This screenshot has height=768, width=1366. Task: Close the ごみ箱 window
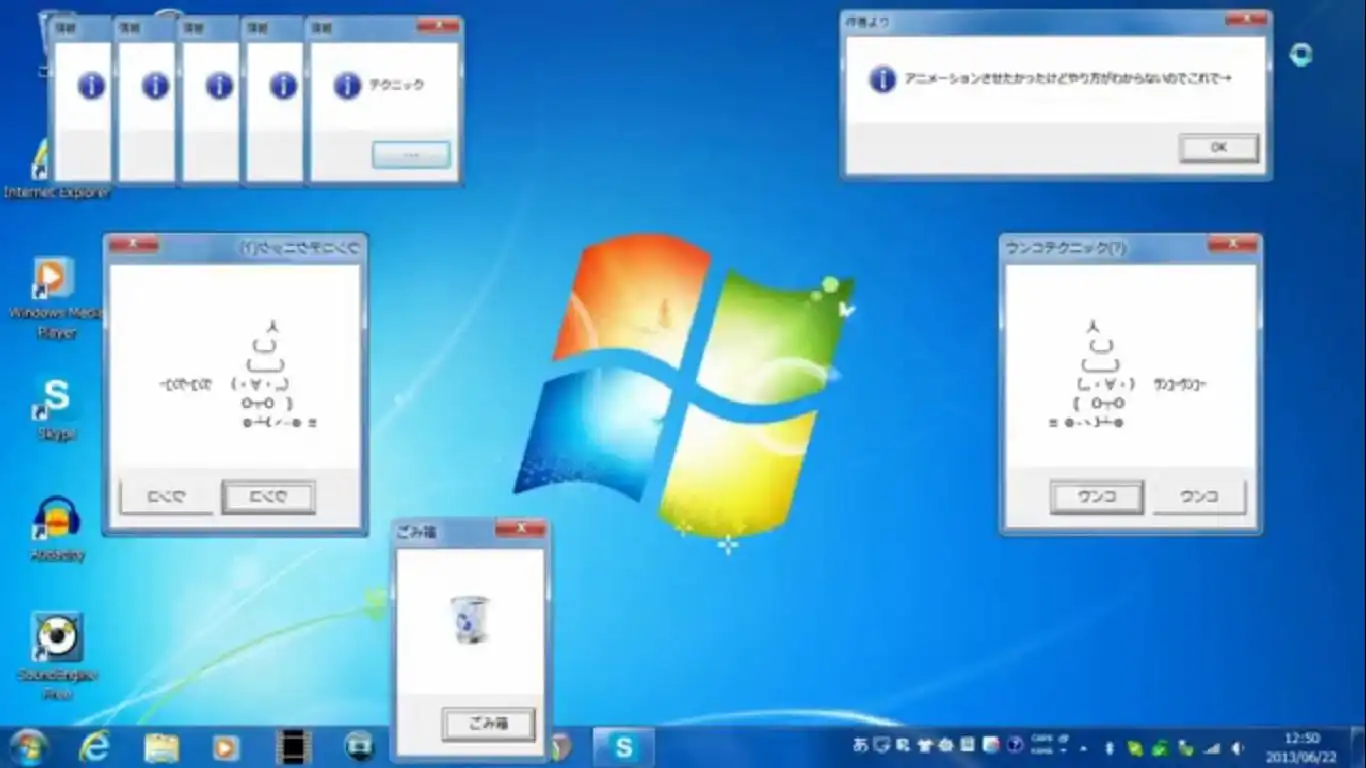pos(520,529)
